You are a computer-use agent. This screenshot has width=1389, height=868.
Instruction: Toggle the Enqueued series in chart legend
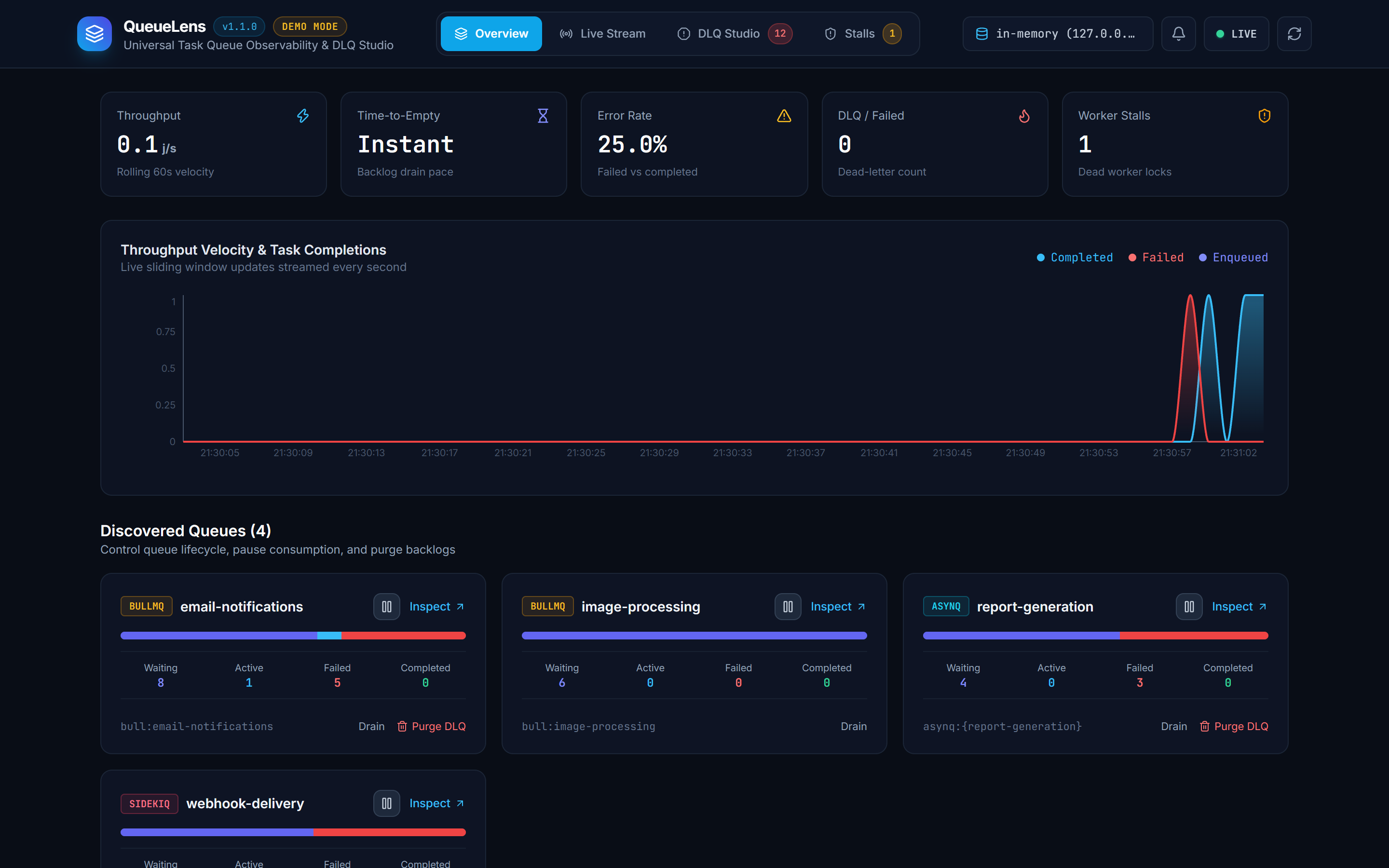click(1233, 258)
